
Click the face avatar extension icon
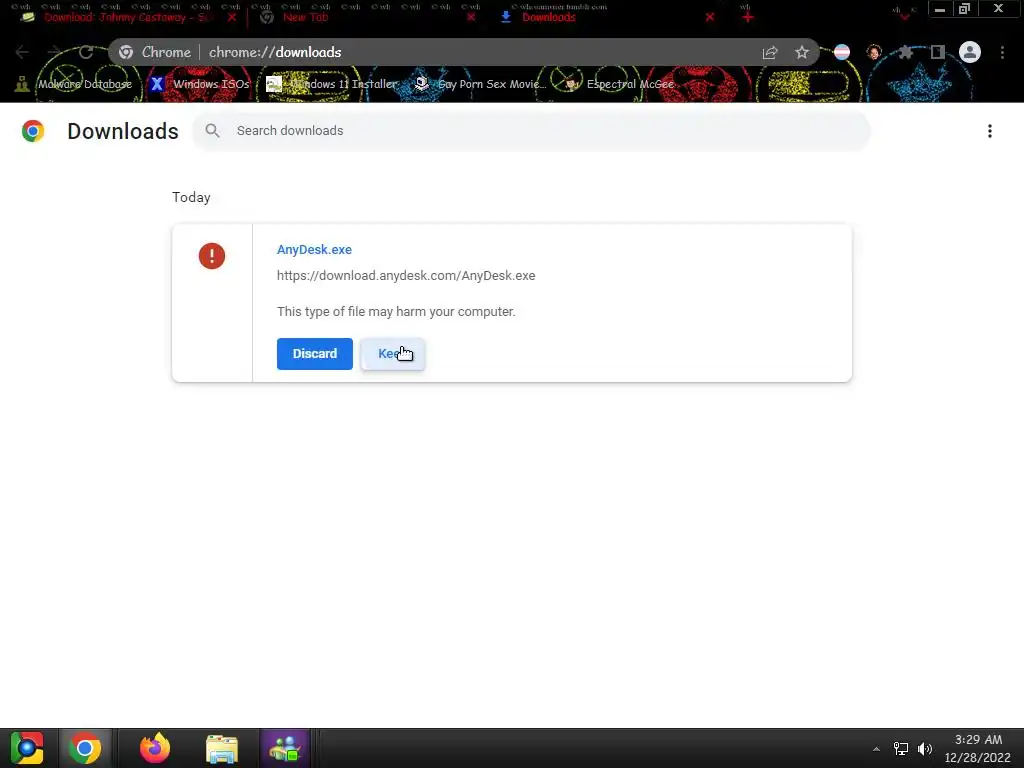click(874, 52)
